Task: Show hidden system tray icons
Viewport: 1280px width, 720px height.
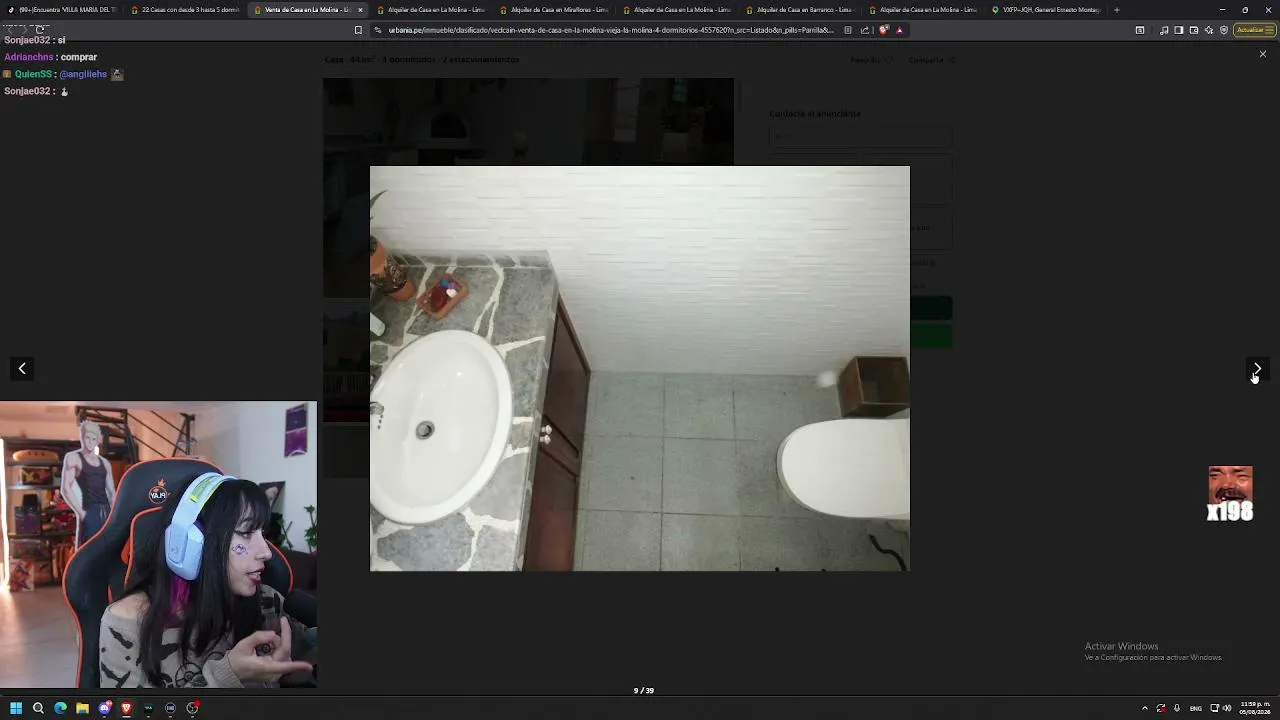Action: click(x=1144, y=708)
